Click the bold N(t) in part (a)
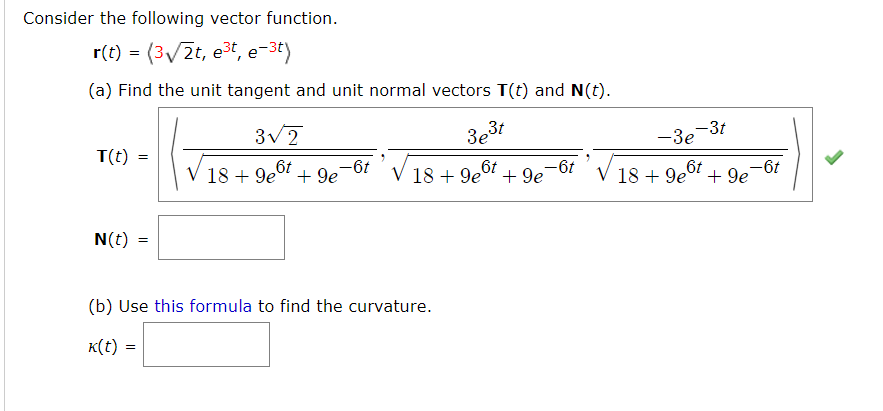The height and width of the screenshot is (411, 883). click(589, 90)
